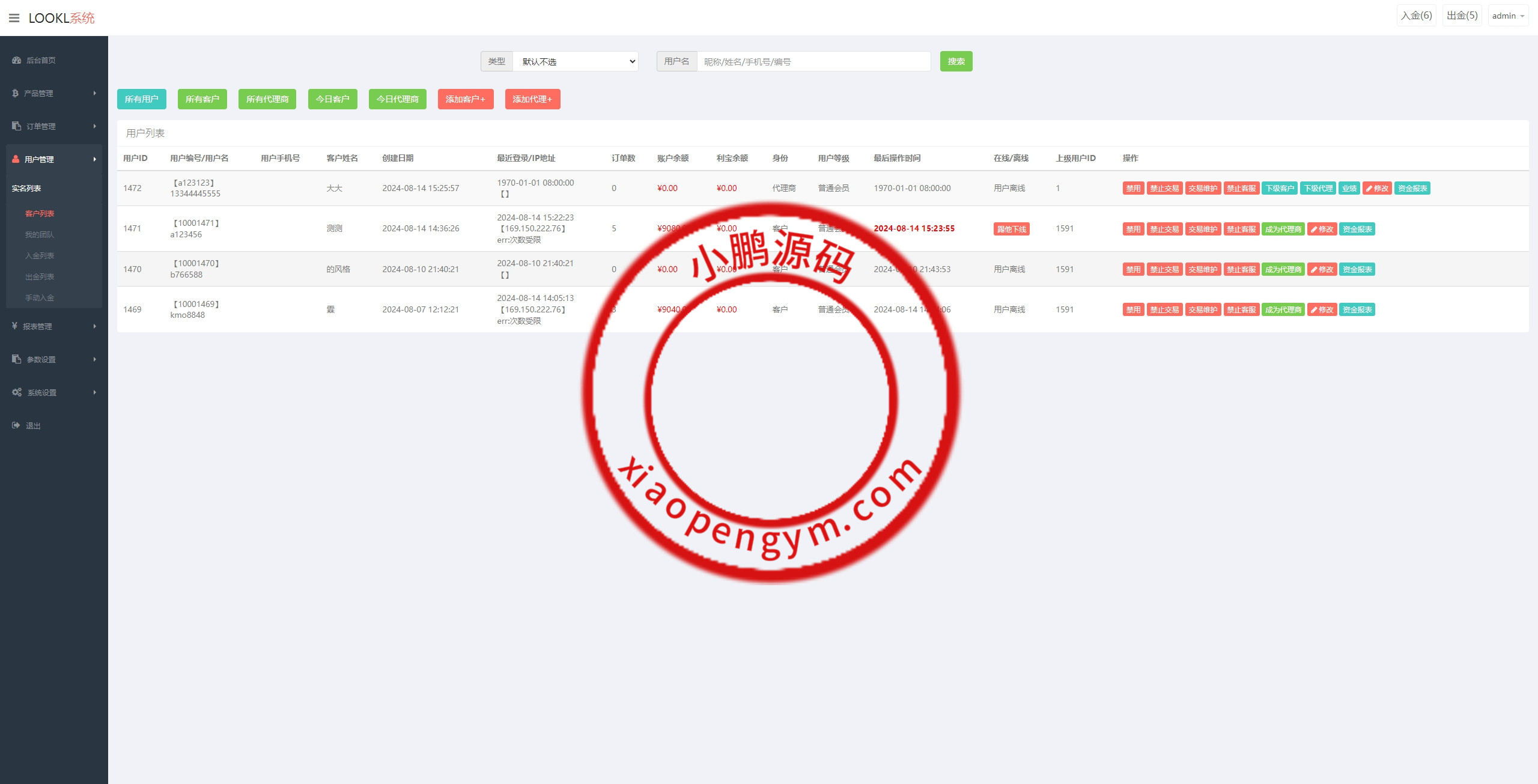Click the 退出 logout icon
The height and width of the screenshot is (784, 1538).
click(x=16, y=425)
